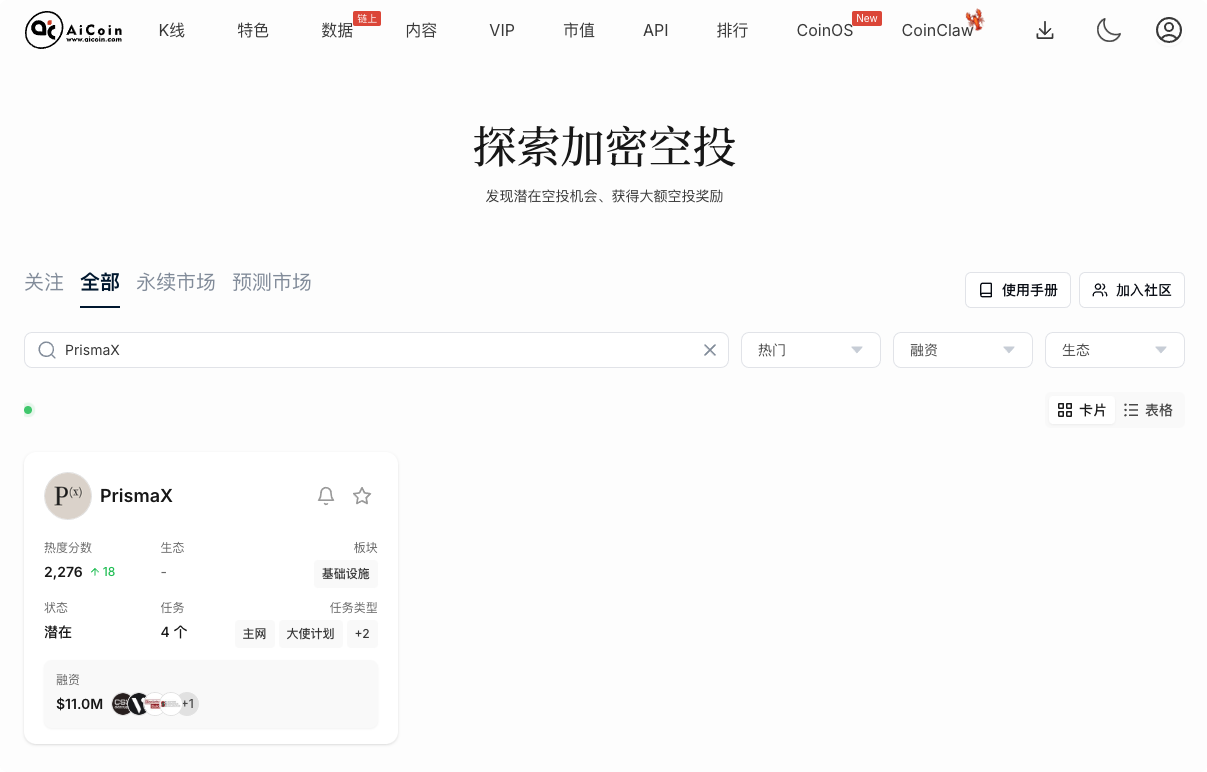Screen dimensions: 1207x772
Task: Switch to the 预测市场 tab
Action: (x=272, y=282)
